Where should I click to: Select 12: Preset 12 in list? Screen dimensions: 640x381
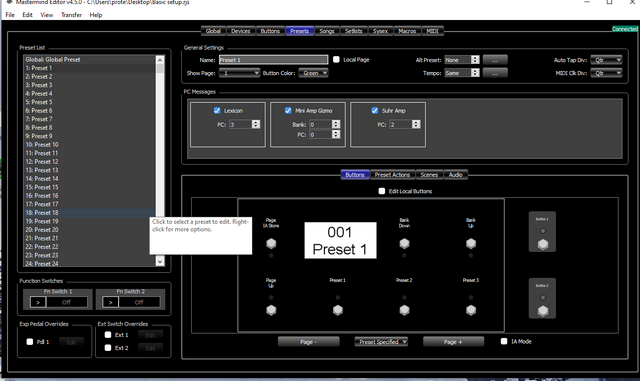[x=89, y=162]
